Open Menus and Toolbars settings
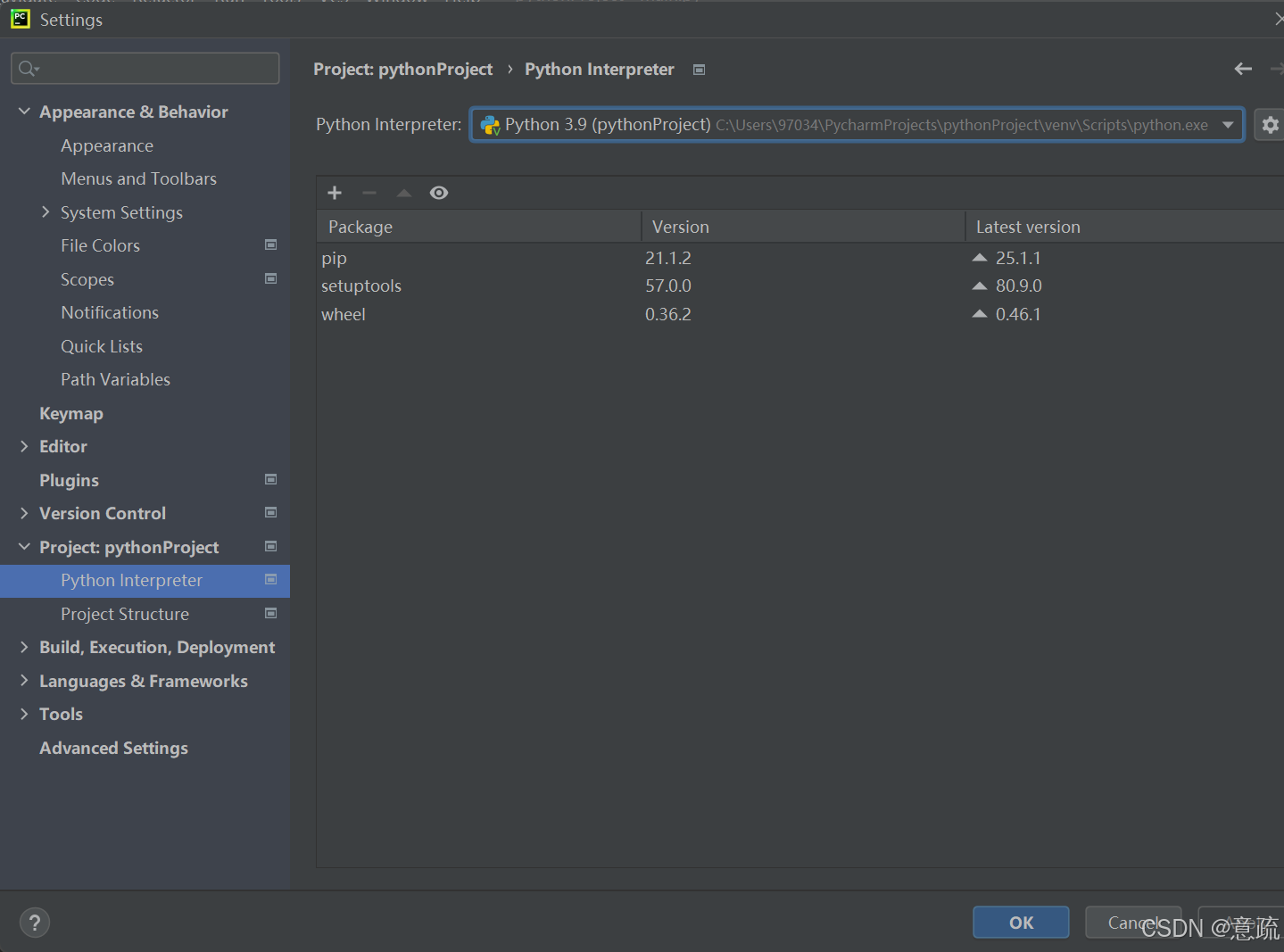 tap(138, 178)
